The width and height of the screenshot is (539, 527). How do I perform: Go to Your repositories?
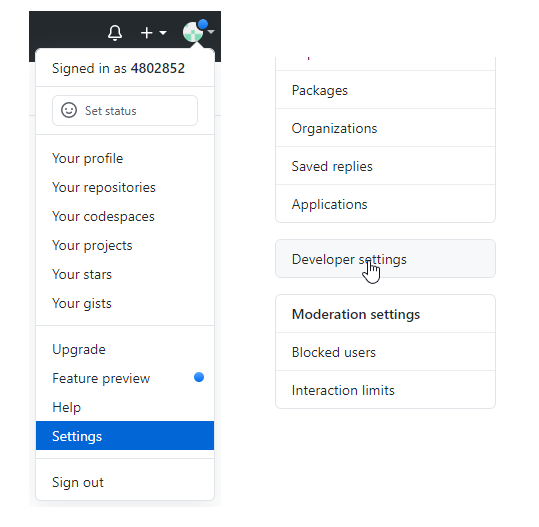125,187
